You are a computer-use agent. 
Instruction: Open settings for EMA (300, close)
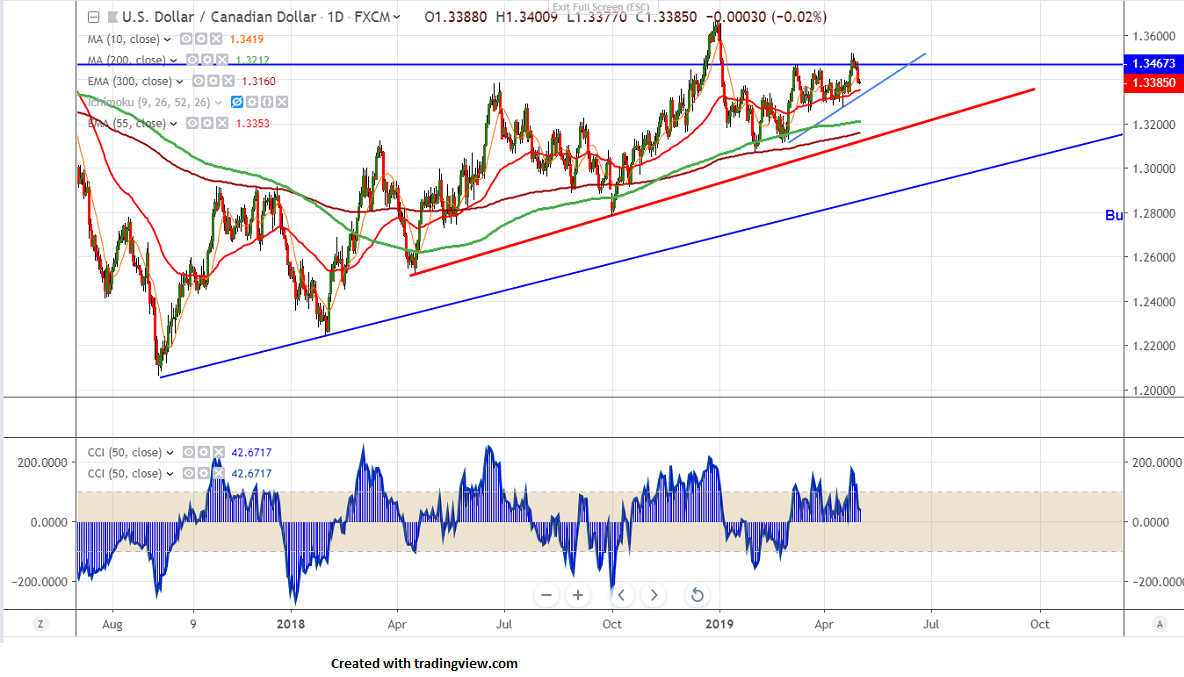point(213,81)
